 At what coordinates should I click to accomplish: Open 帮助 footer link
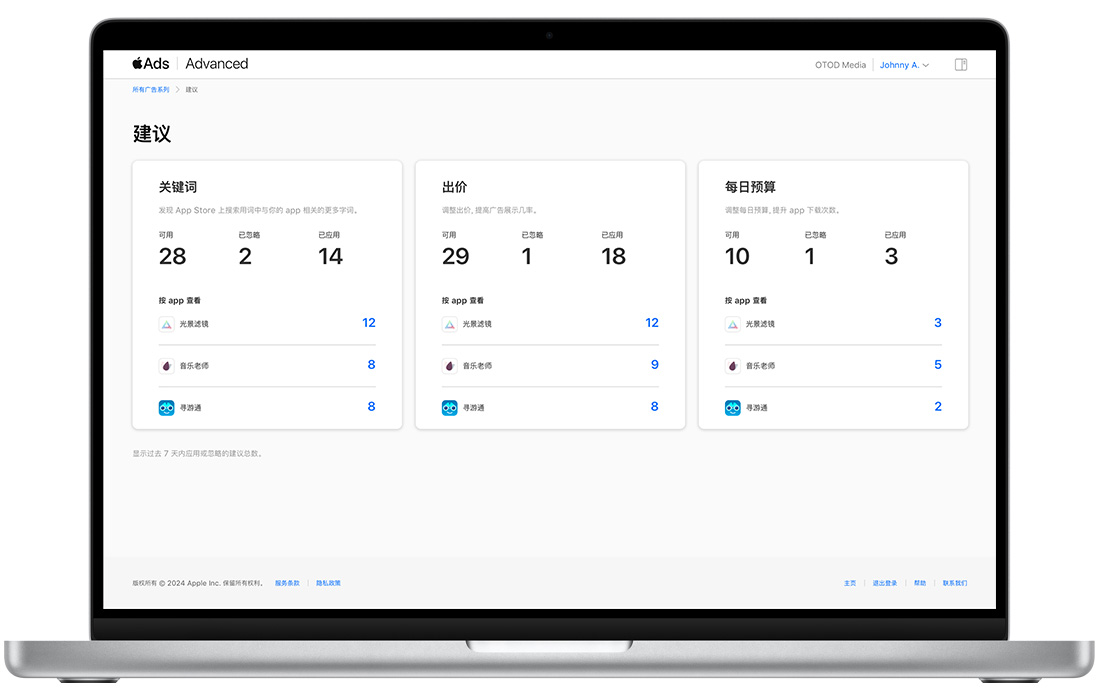[x=920, y=583]
